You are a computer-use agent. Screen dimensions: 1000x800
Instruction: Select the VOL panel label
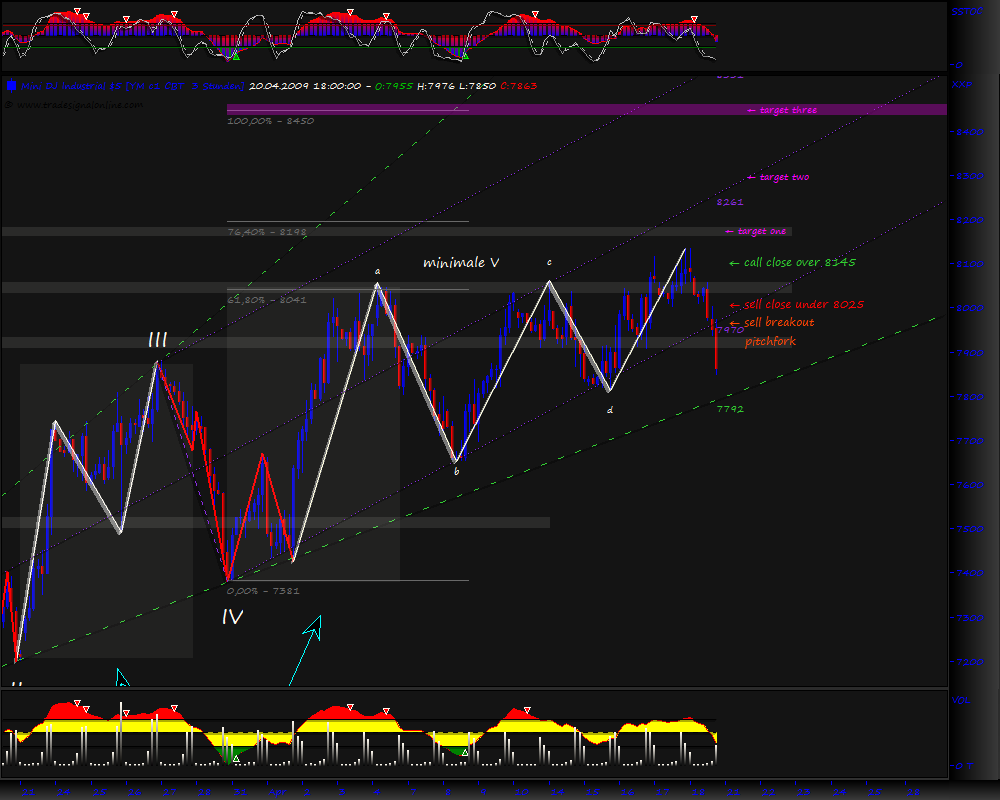[960, 700]
